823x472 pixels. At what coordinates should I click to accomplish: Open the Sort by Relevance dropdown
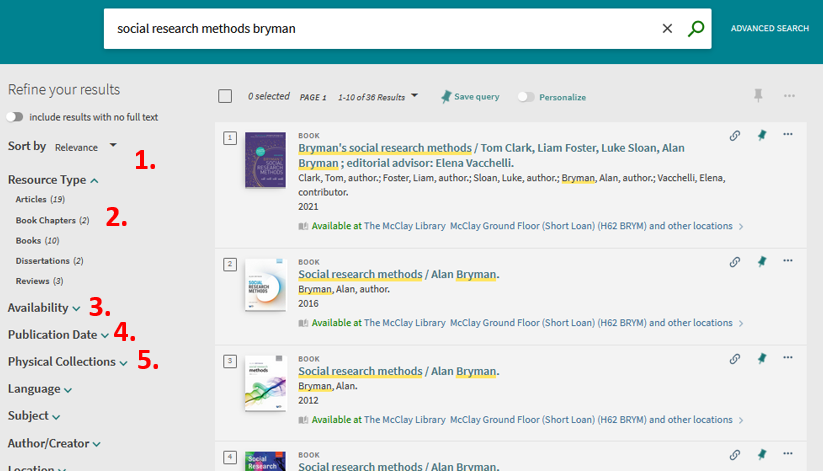tap(86, 147)
